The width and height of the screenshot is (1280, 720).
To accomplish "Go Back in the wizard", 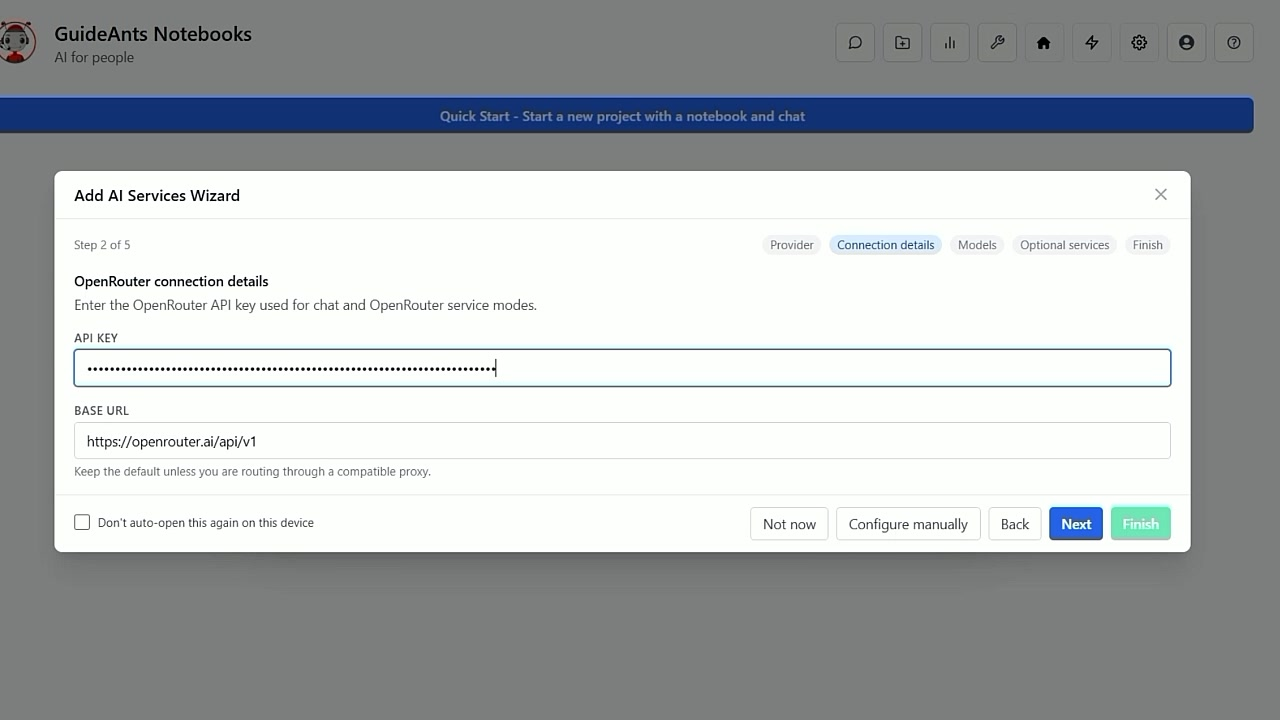I will click(1015, 524).
